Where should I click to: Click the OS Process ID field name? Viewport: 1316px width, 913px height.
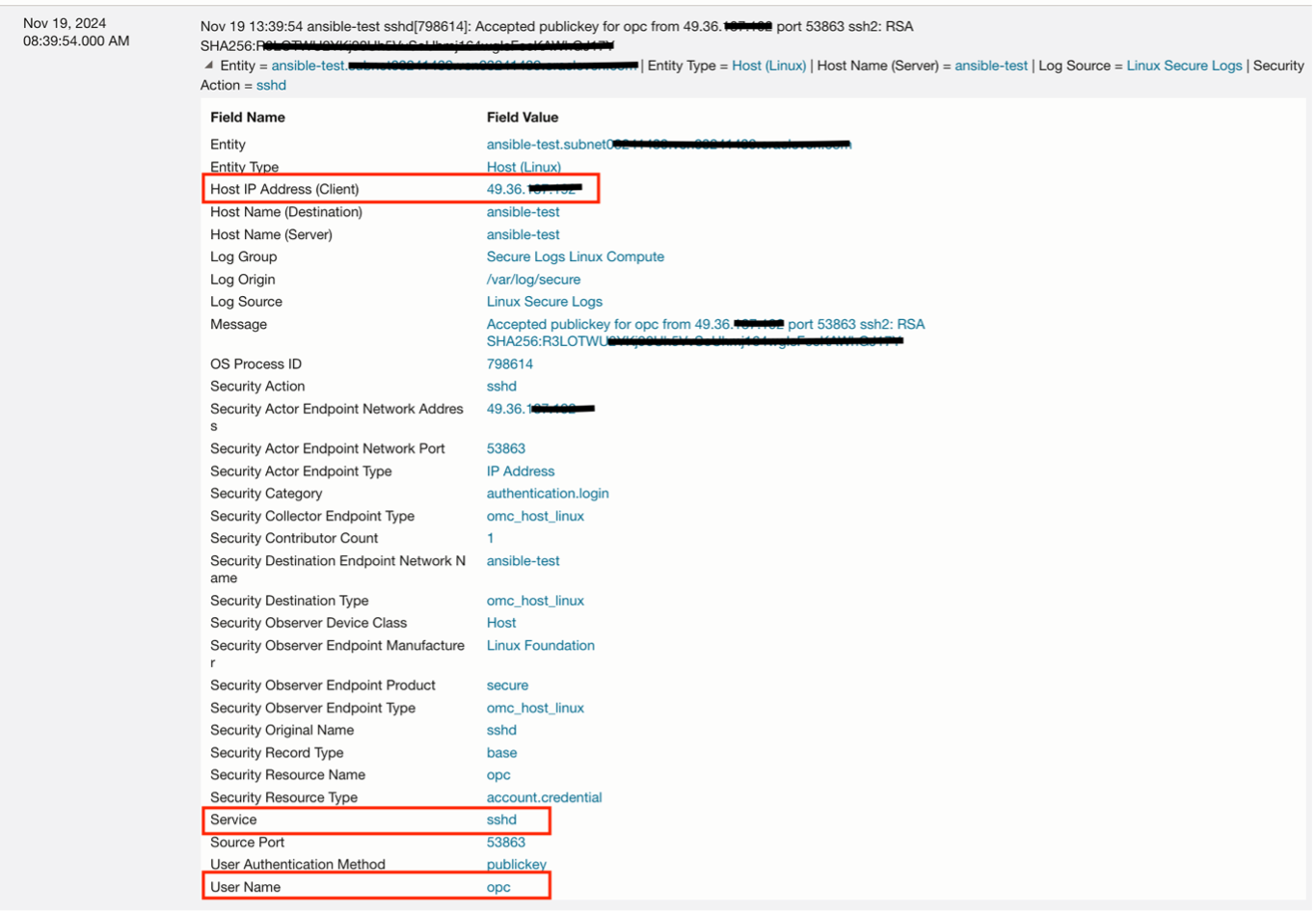(x=255, y=364)
